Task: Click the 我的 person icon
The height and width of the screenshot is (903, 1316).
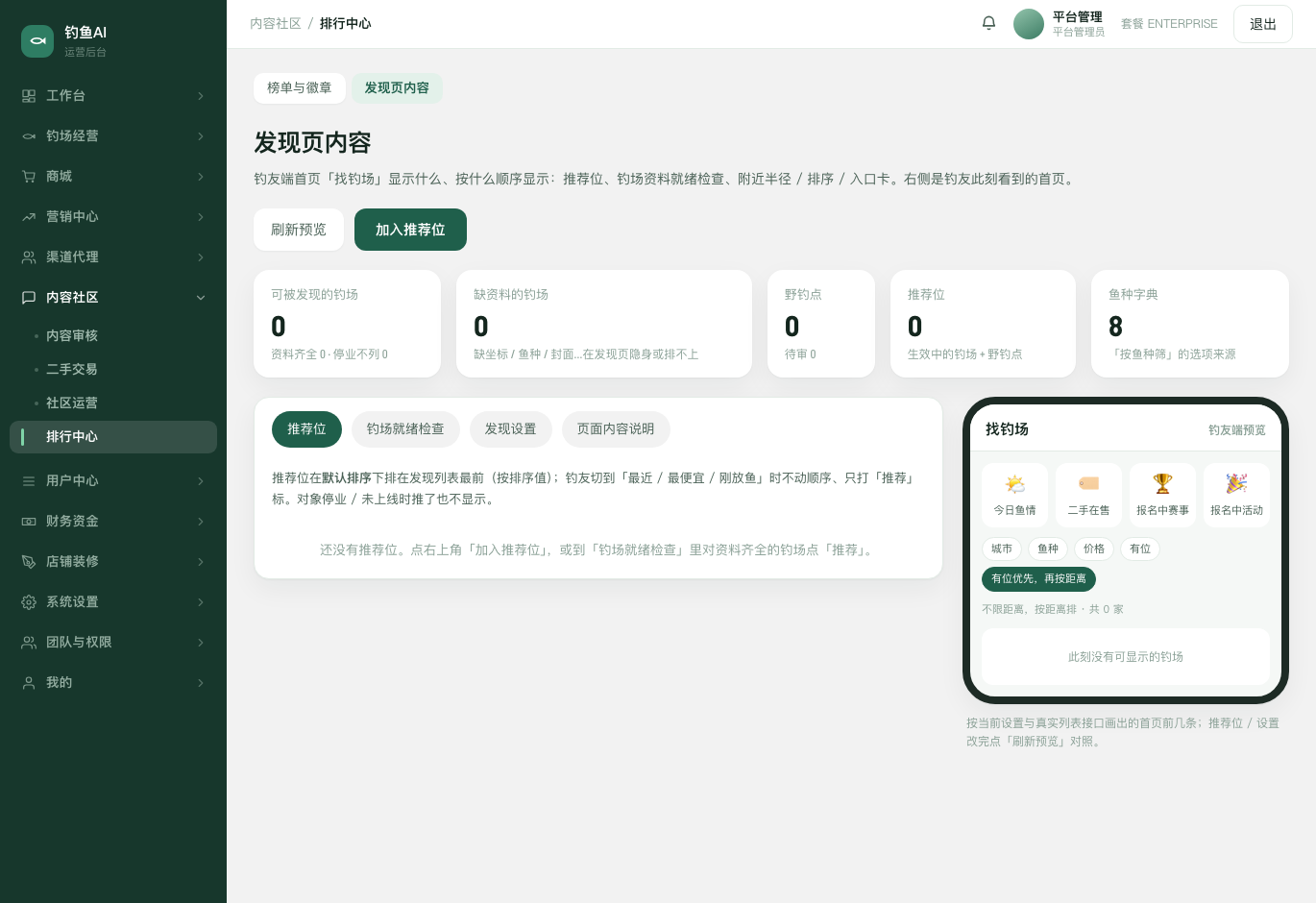Action: [29, 683]
